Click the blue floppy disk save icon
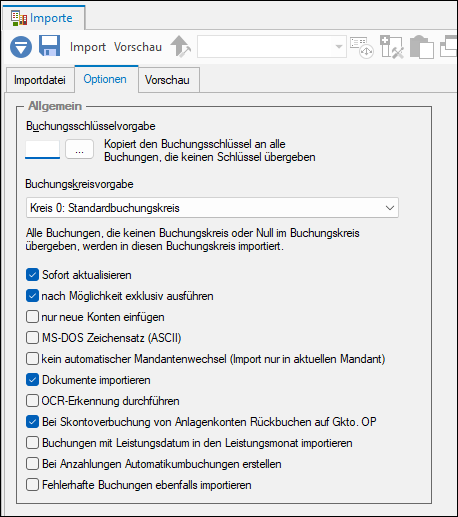Image resolution: width=458 pixels, height=517 pixels. tap(50, 46)
